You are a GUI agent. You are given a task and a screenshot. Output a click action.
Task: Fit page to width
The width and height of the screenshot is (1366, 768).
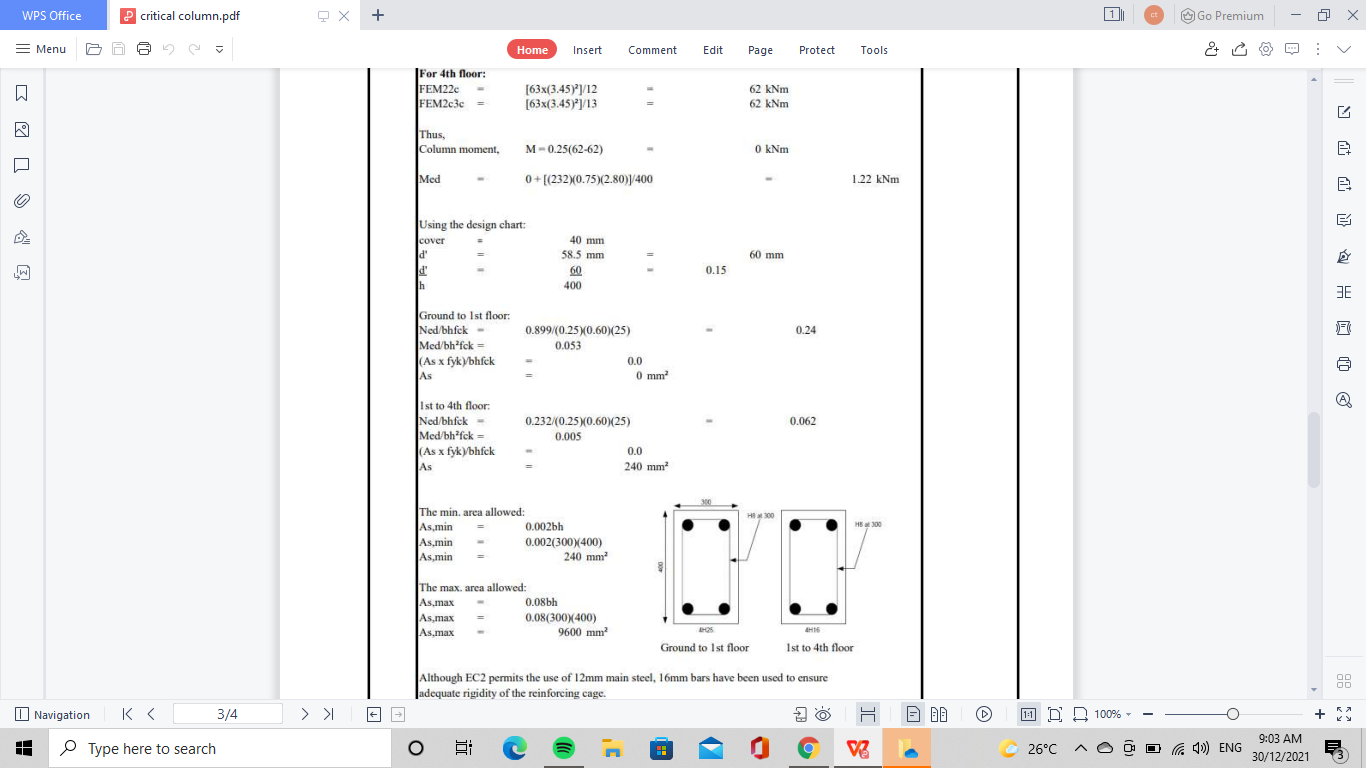(1080, 714)
